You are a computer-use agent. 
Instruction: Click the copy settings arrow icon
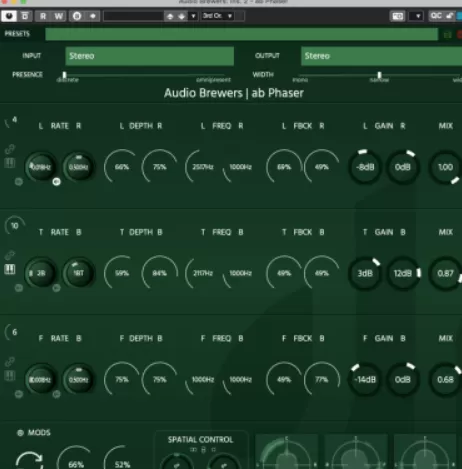93,16
